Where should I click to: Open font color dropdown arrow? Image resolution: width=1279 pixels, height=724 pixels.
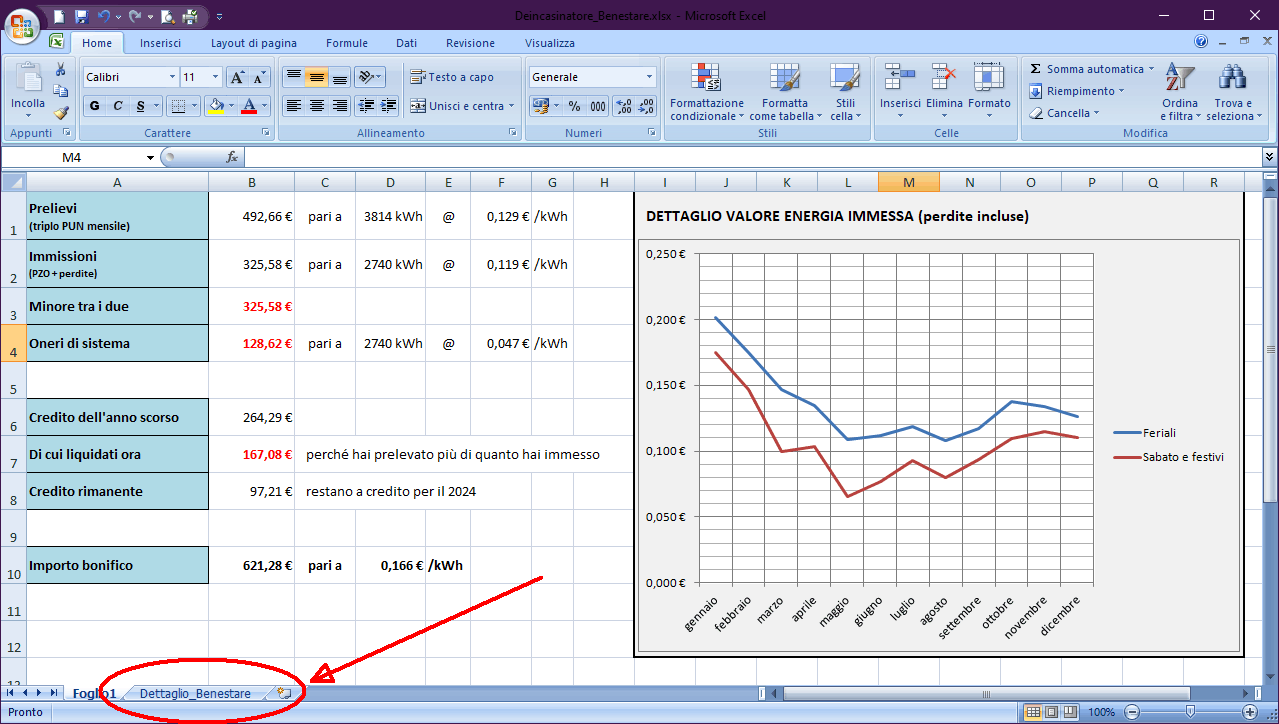[265, 106]
